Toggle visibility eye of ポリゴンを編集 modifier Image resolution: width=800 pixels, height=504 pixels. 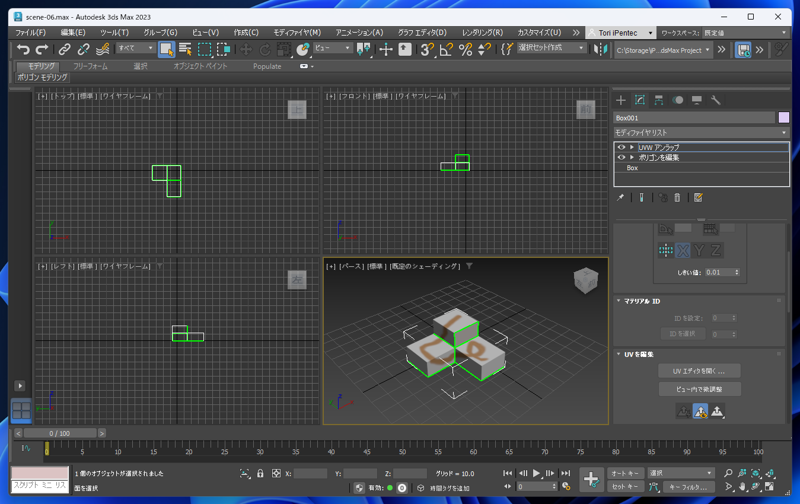(x=621, y=157)
